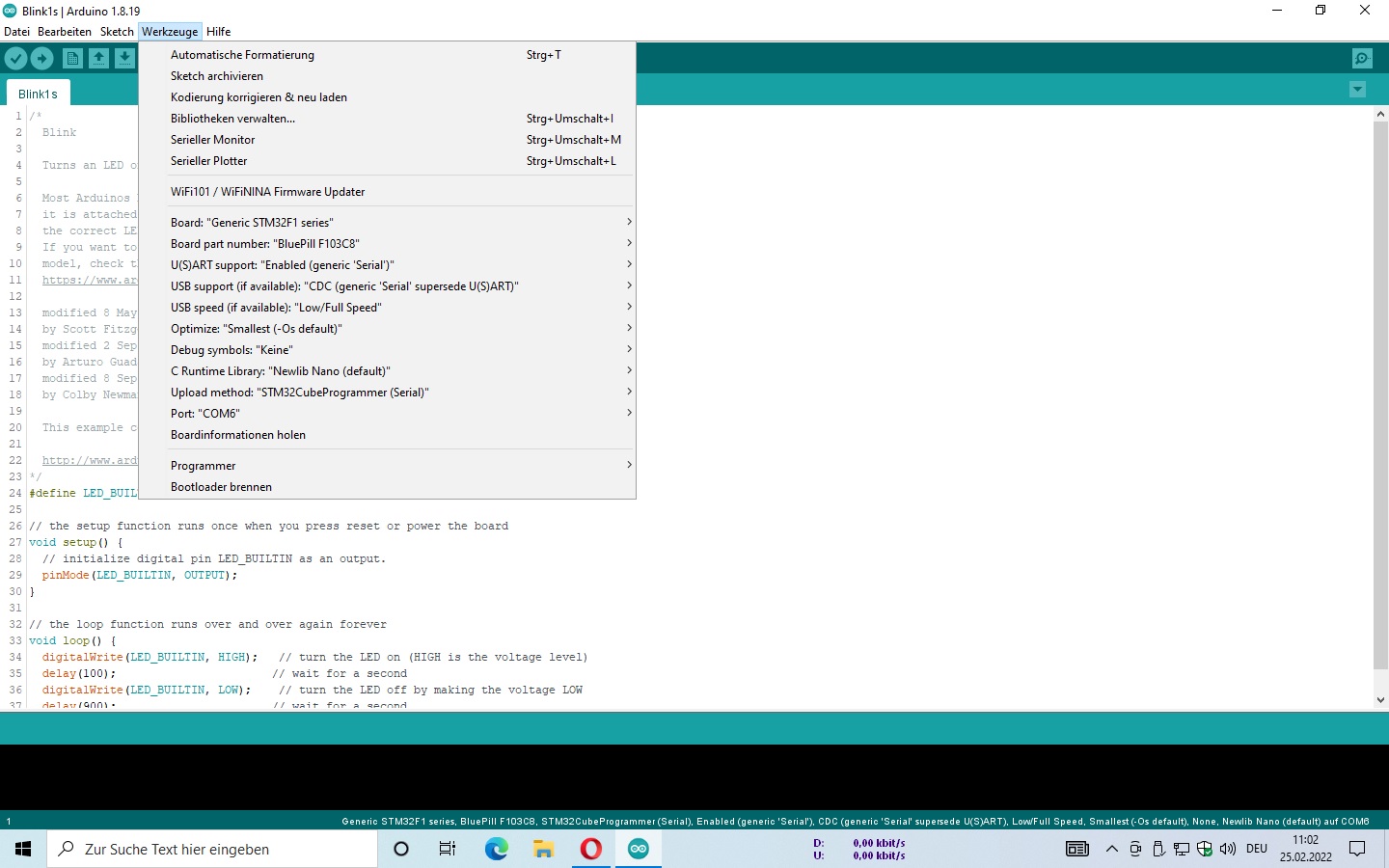This screenshot has width=1389, height=868.
Task: Launch Microsoft Edge from the taskbar
Action: coord(496,849)
